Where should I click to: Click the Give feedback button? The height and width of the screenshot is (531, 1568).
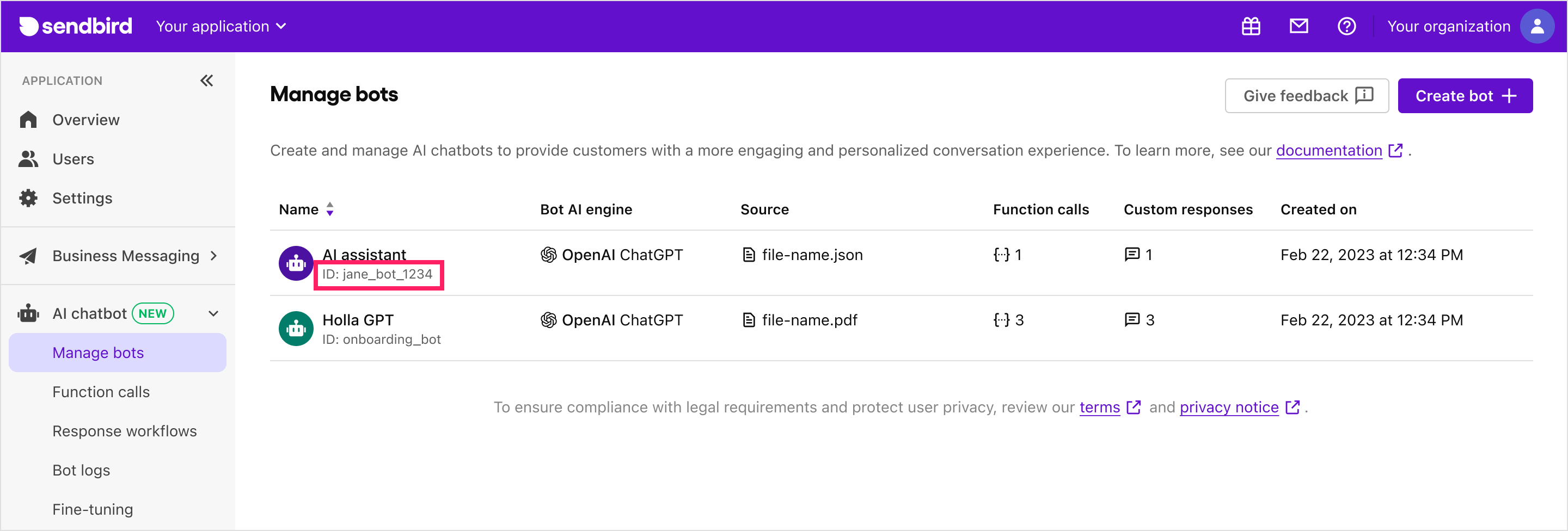click(1306, 96)
